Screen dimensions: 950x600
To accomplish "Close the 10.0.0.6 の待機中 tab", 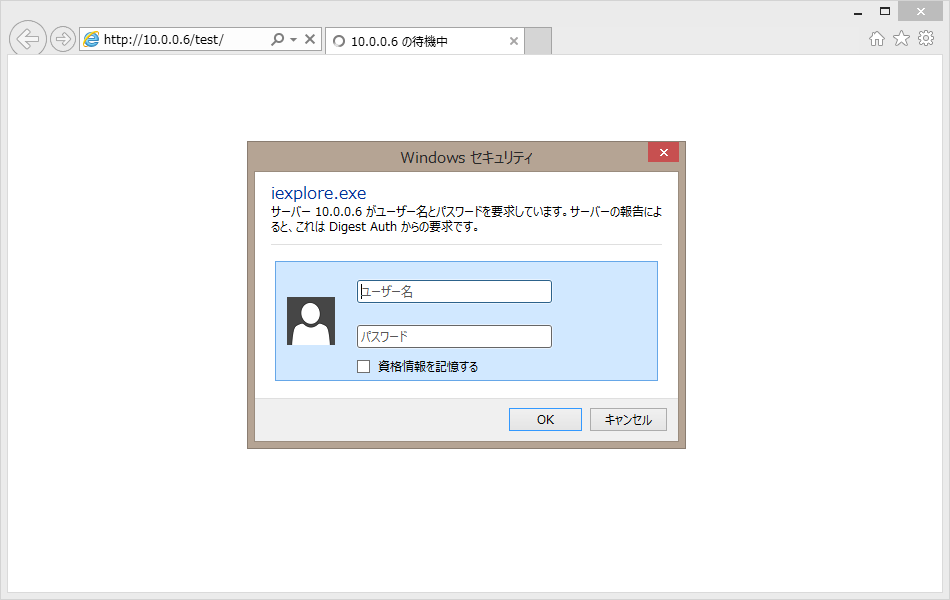I will point(514,42).
